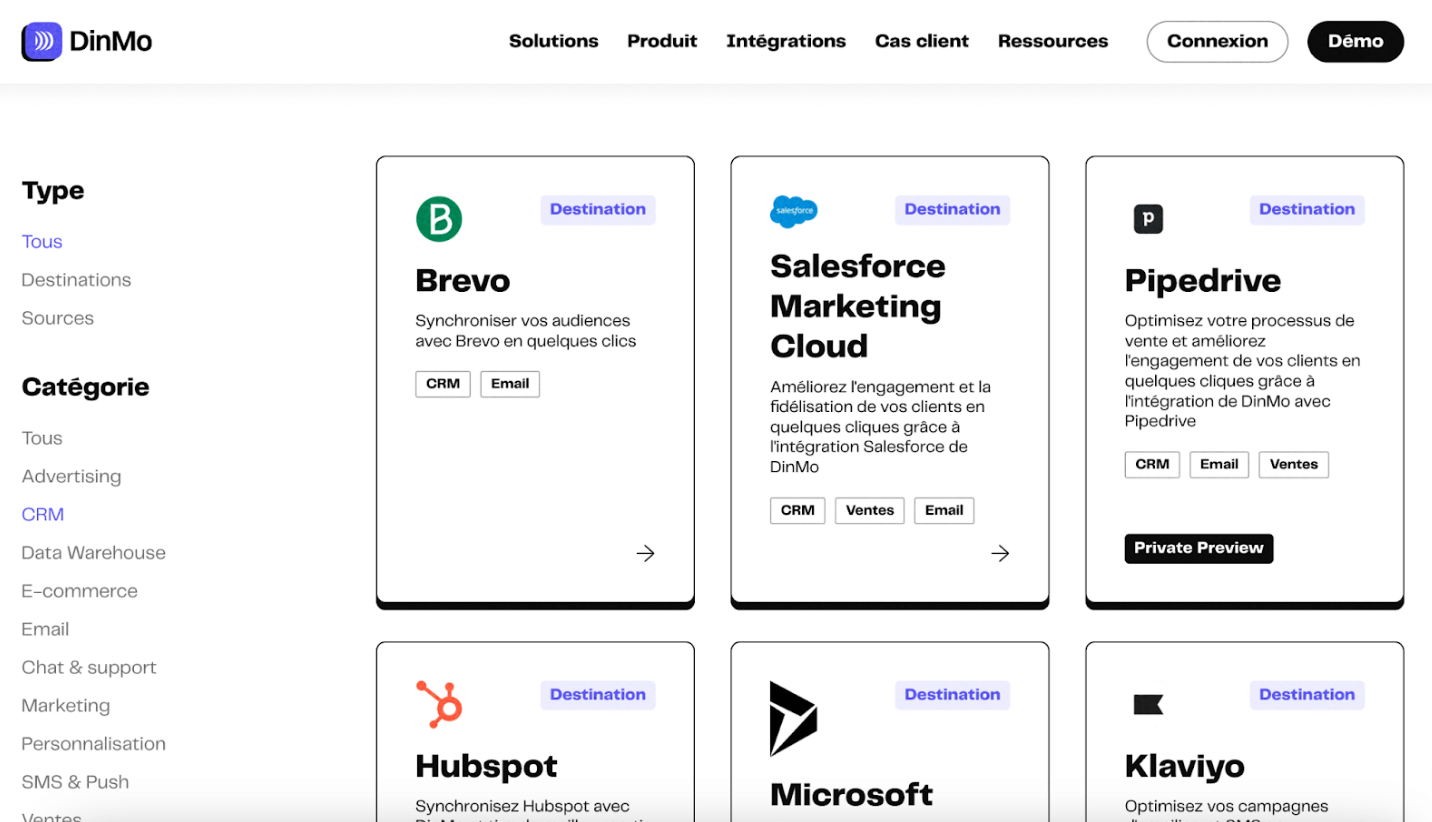Open the Intégrations menu
The height and width of the screenshot is (822, 1432).
point(786,41)
